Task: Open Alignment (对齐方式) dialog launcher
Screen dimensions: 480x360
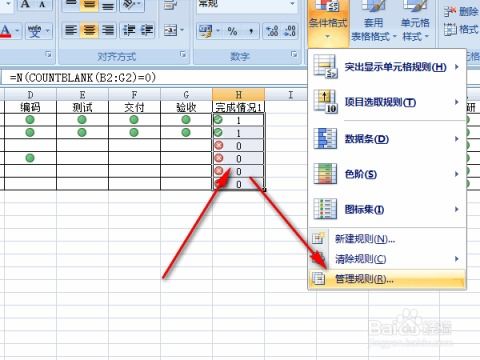Action: (x=183, y=54)
